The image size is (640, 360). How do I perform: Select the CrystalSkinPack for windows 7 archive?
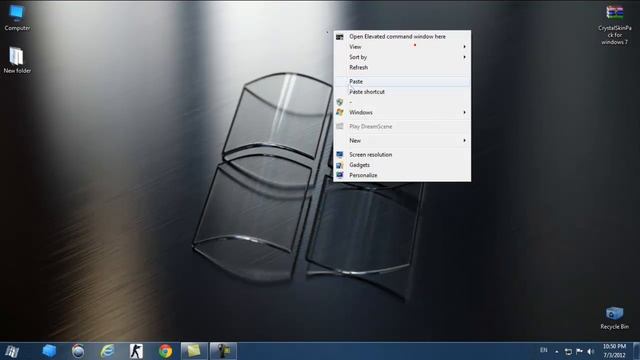point(614,24)
